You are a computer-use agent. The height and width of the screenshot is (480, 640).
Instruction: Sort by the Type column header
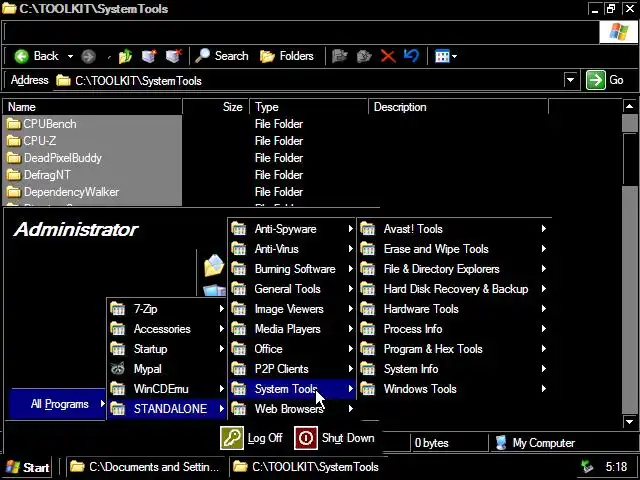tap(309, 107)
